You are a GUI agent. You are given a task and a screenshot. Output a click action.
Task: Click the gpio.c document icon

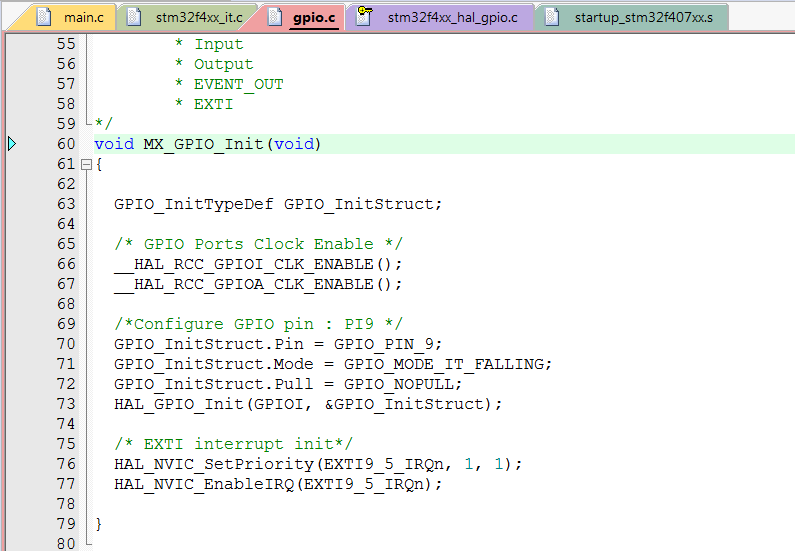point(275,17)
